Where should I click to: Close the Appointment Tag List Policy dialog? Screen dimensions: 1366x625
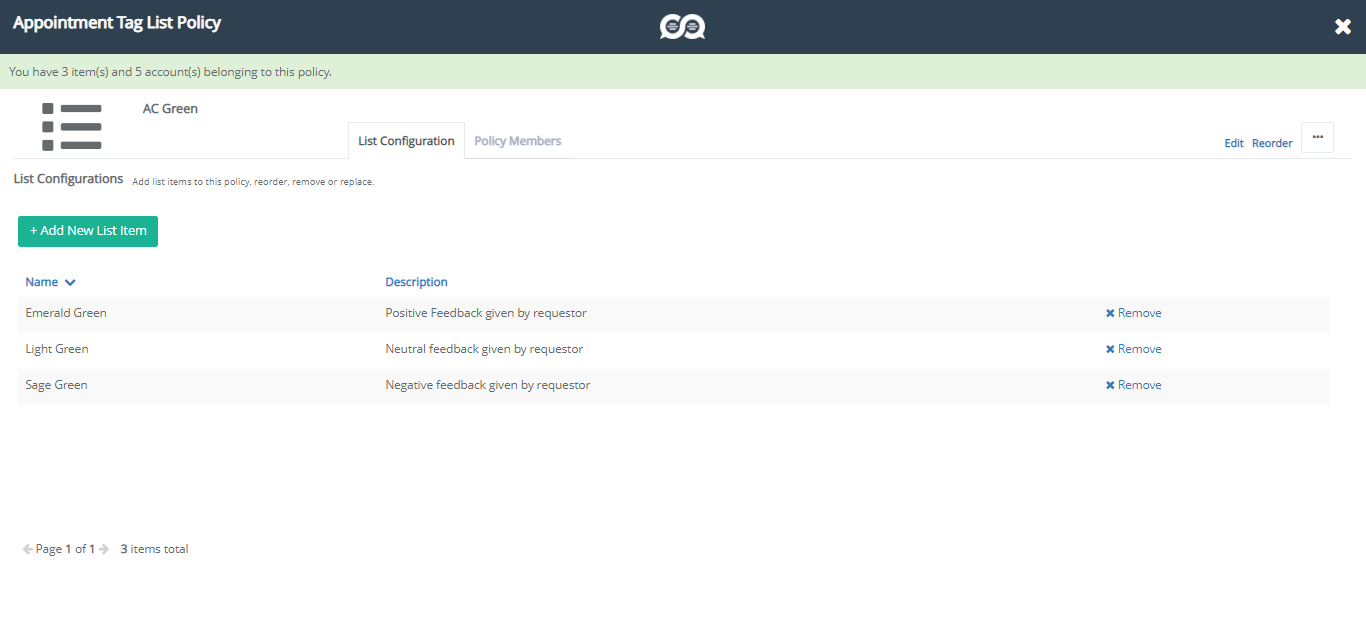[1342, 27]
